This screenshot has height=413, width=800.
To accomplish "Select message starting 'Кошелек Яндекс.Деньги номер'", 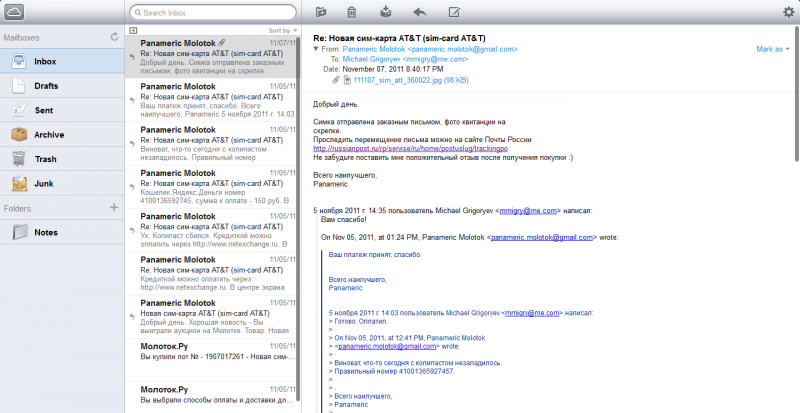I will coord(211,187).
